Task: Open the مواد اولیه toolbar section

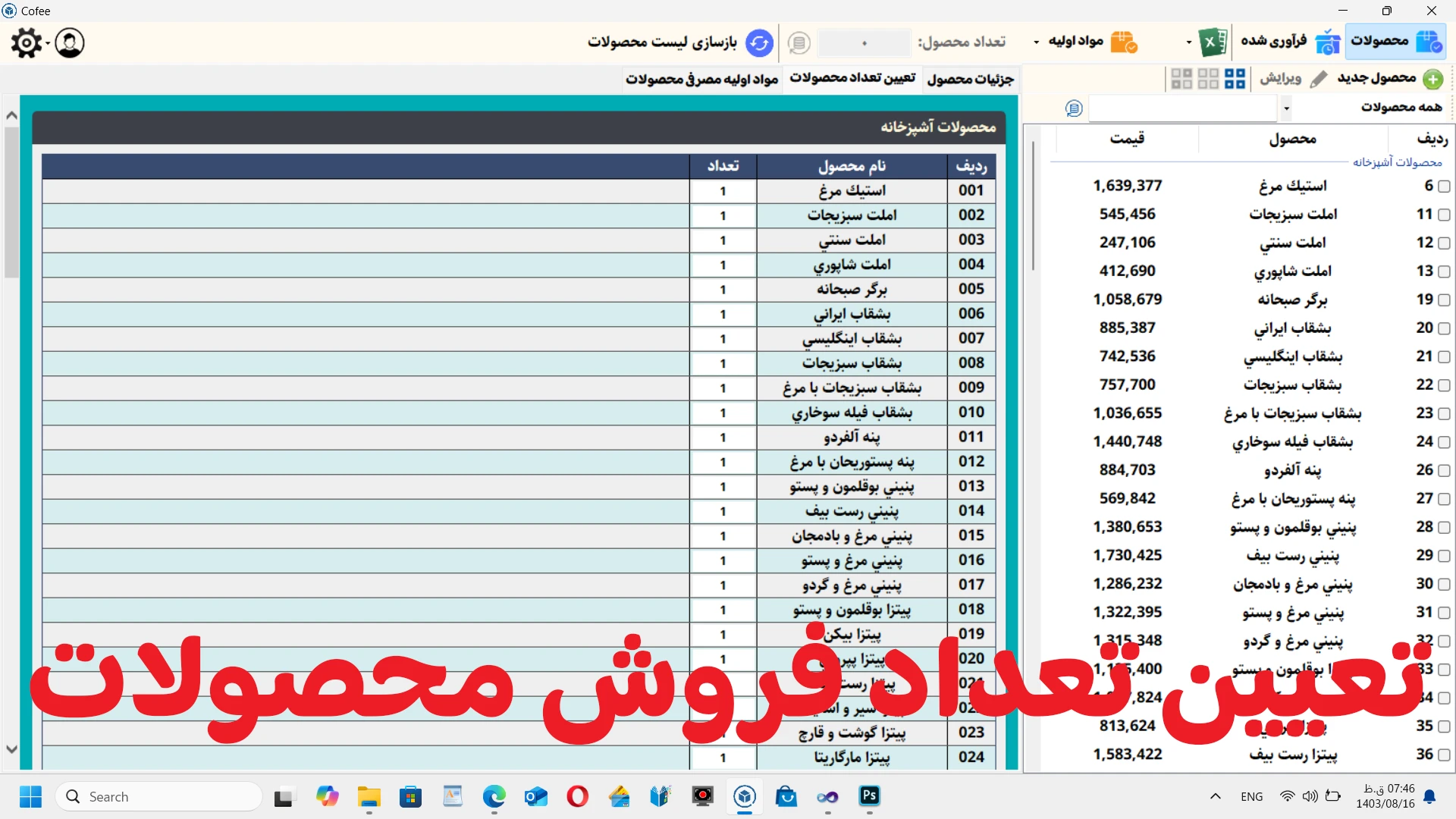Action: 1092,41
